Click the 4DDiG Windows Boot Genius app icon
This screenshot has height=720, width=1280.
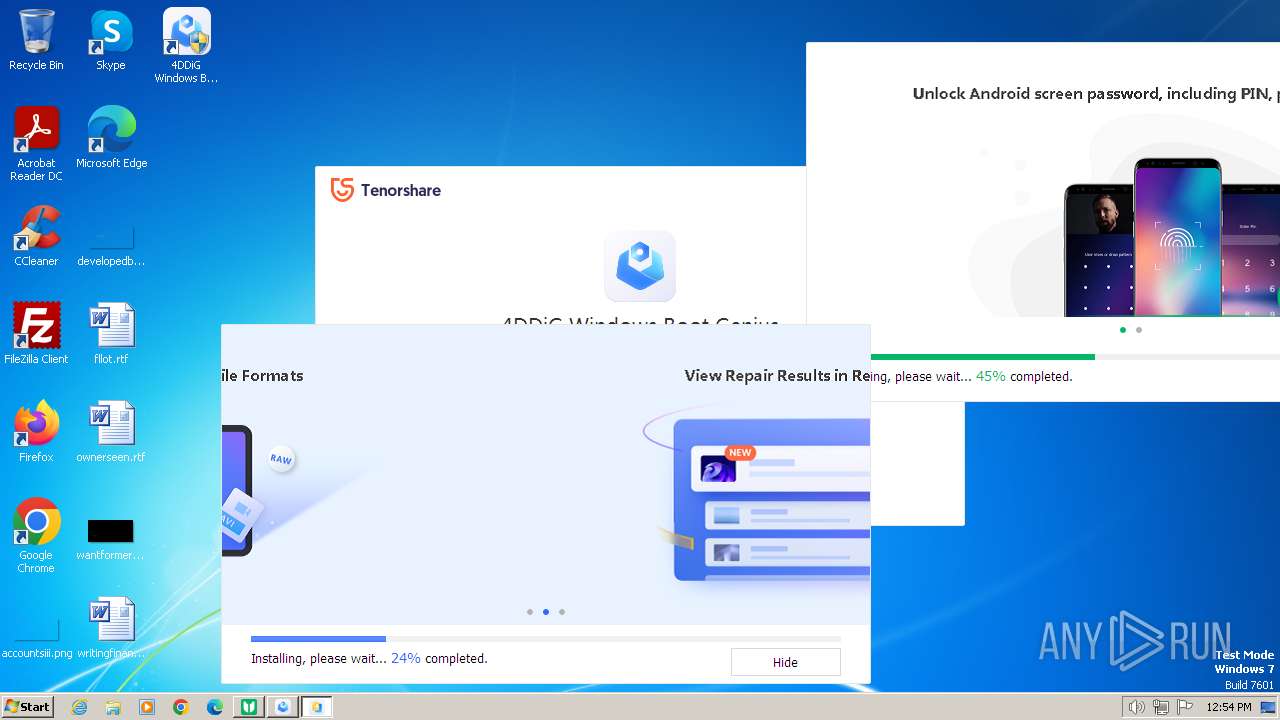pyautogui.click(x=640, y=266)
